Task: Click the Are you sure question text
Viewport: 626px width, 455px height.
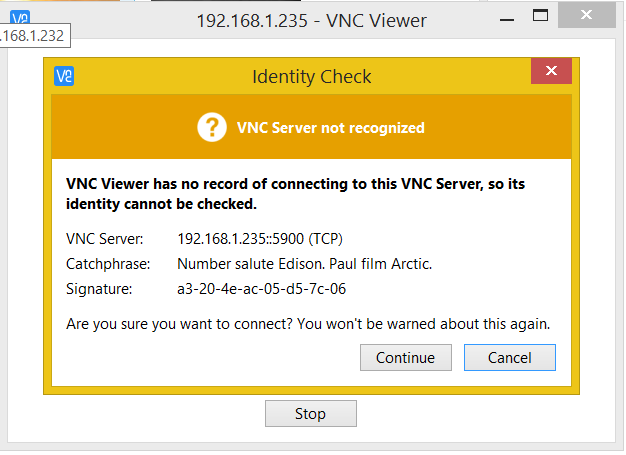Action: (x=308, y=324)
